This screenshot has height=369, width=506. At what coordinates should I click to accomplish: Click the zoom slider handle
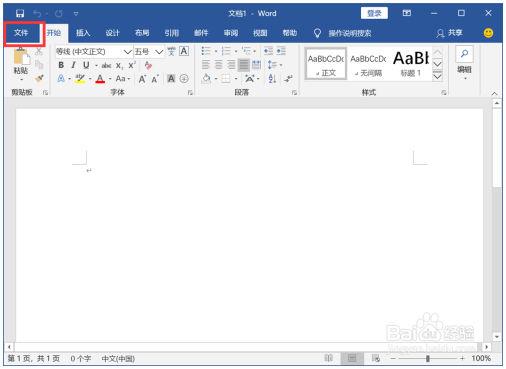coord(428,359)
